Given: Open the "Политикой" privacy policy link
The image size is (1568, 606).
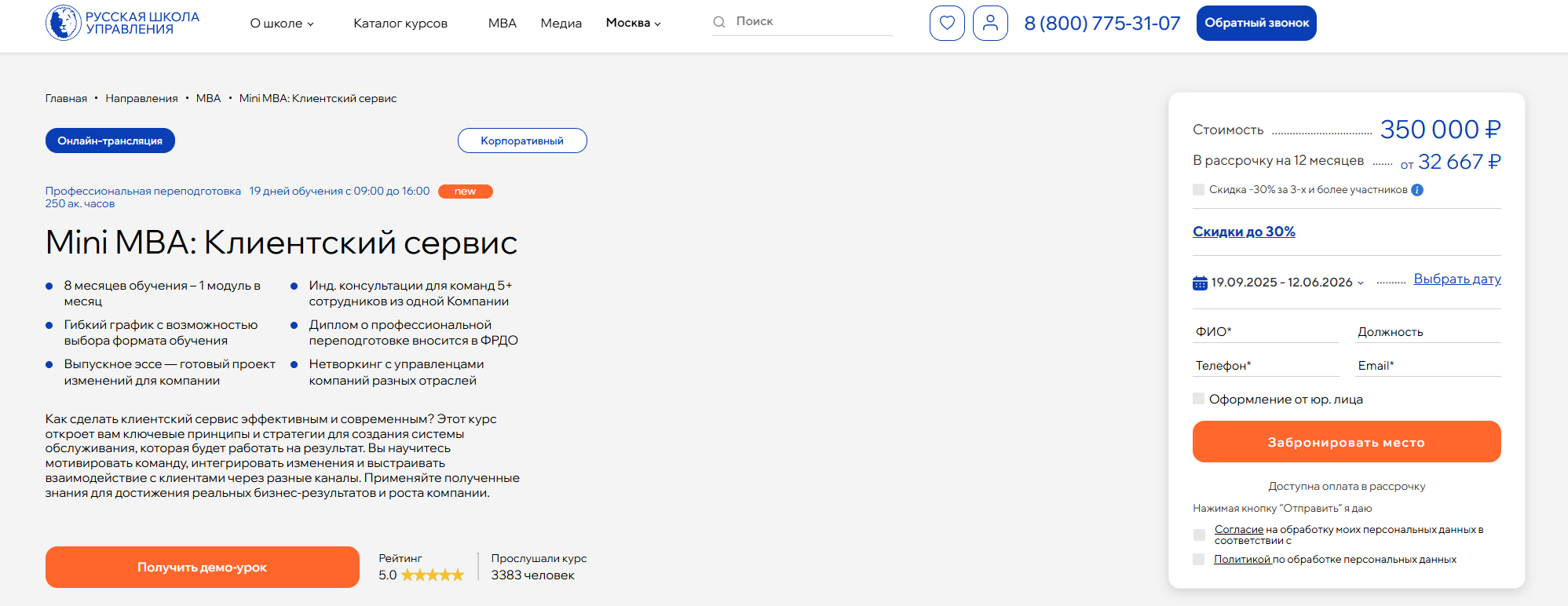Looking at the screenshot, I should (1242, 560).
